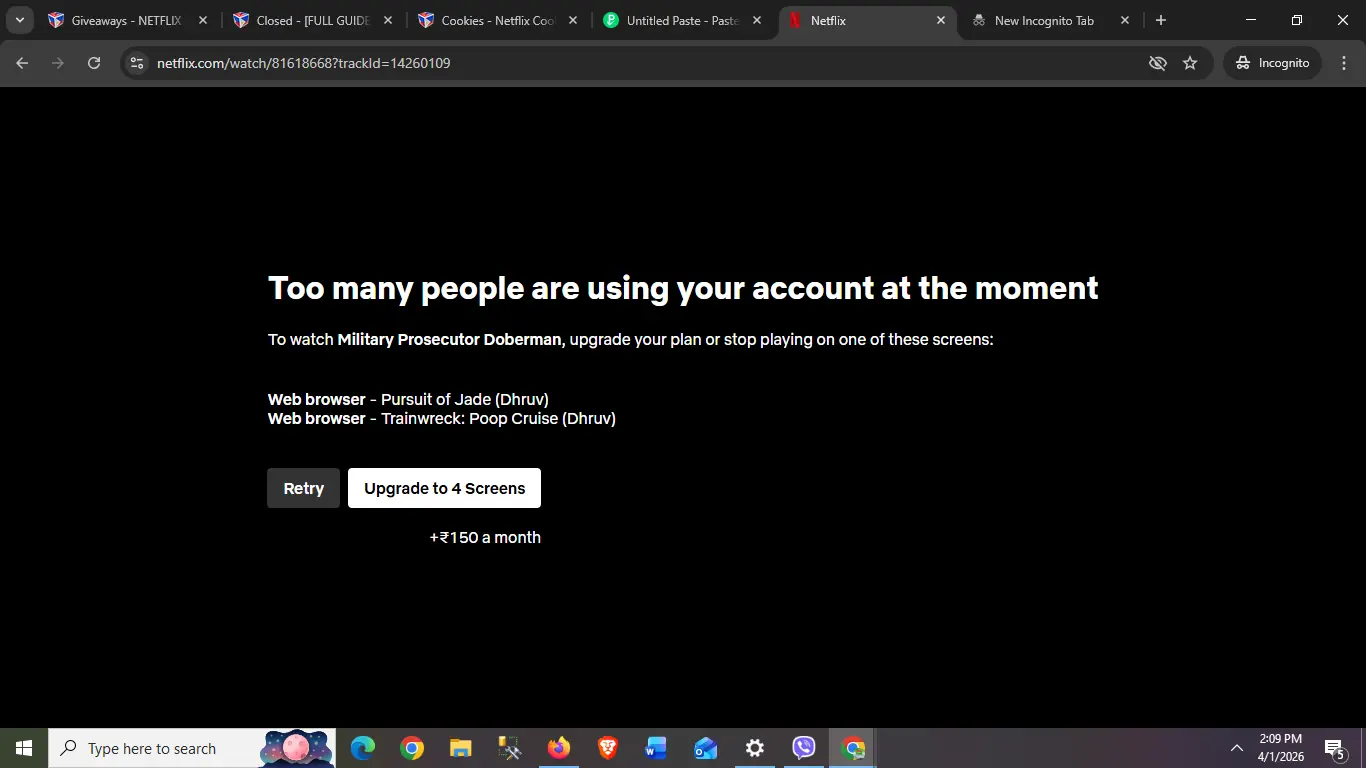Choose Upgrade to 4 Screens
The height and width of the screenshot is (768, 1366).
click(444, 488)
